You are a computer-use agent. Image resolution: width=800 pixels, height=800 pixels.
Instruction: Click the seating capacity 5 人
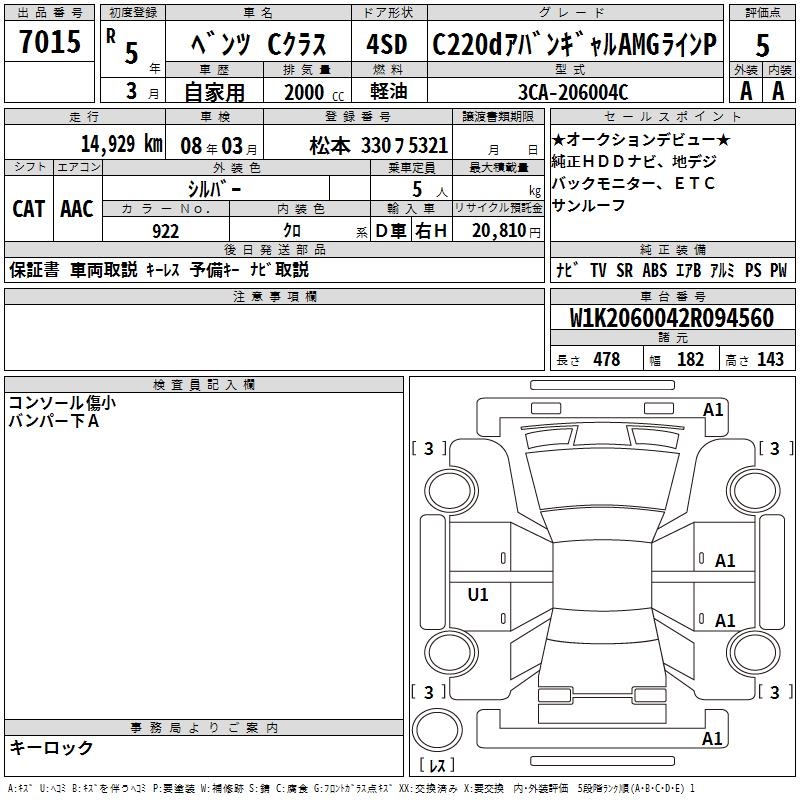(430, 189)
